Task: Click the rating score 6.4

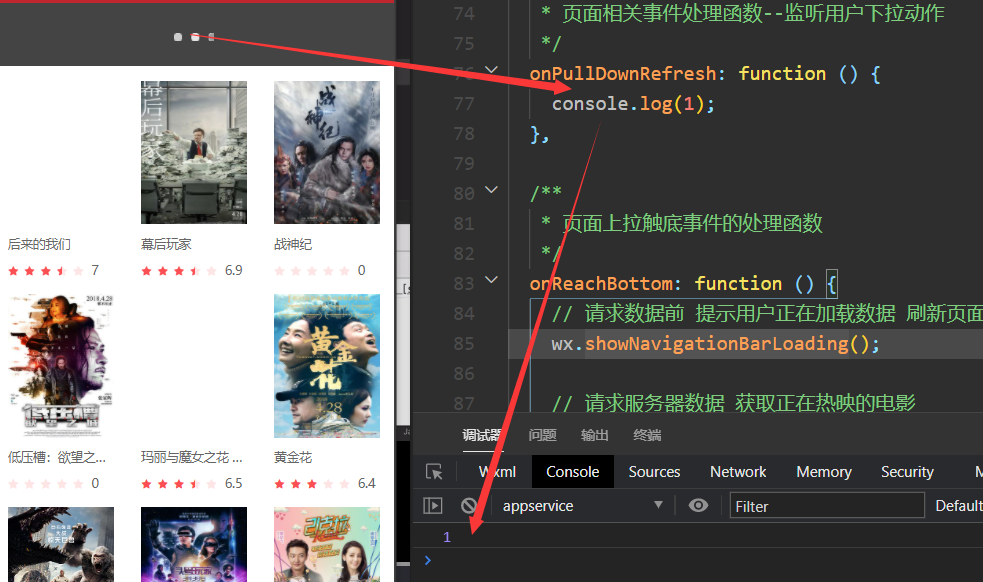Action: point(367,484)
